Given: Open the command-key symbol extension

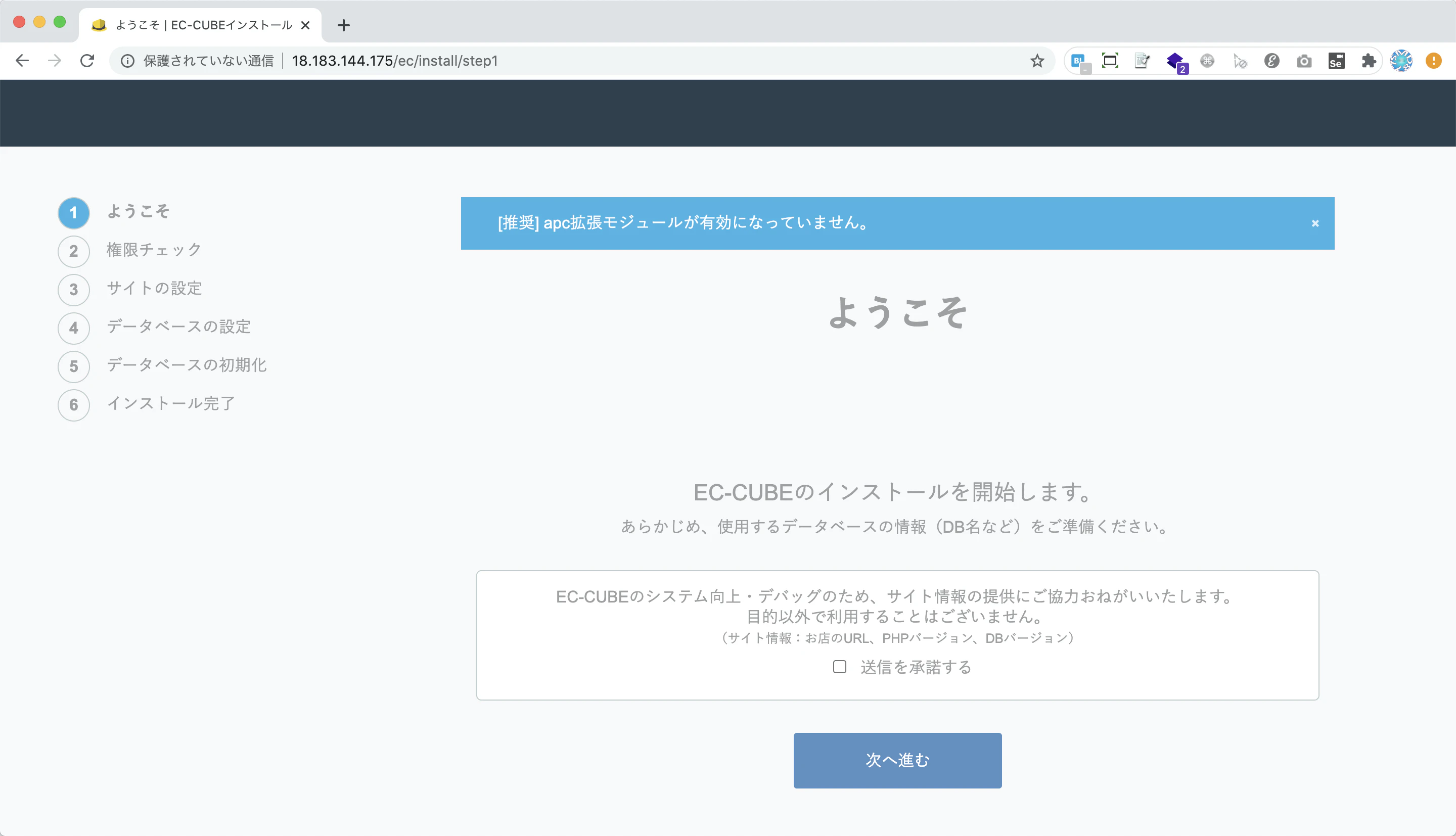Looking at the screenshot, I should (1207, 61).
